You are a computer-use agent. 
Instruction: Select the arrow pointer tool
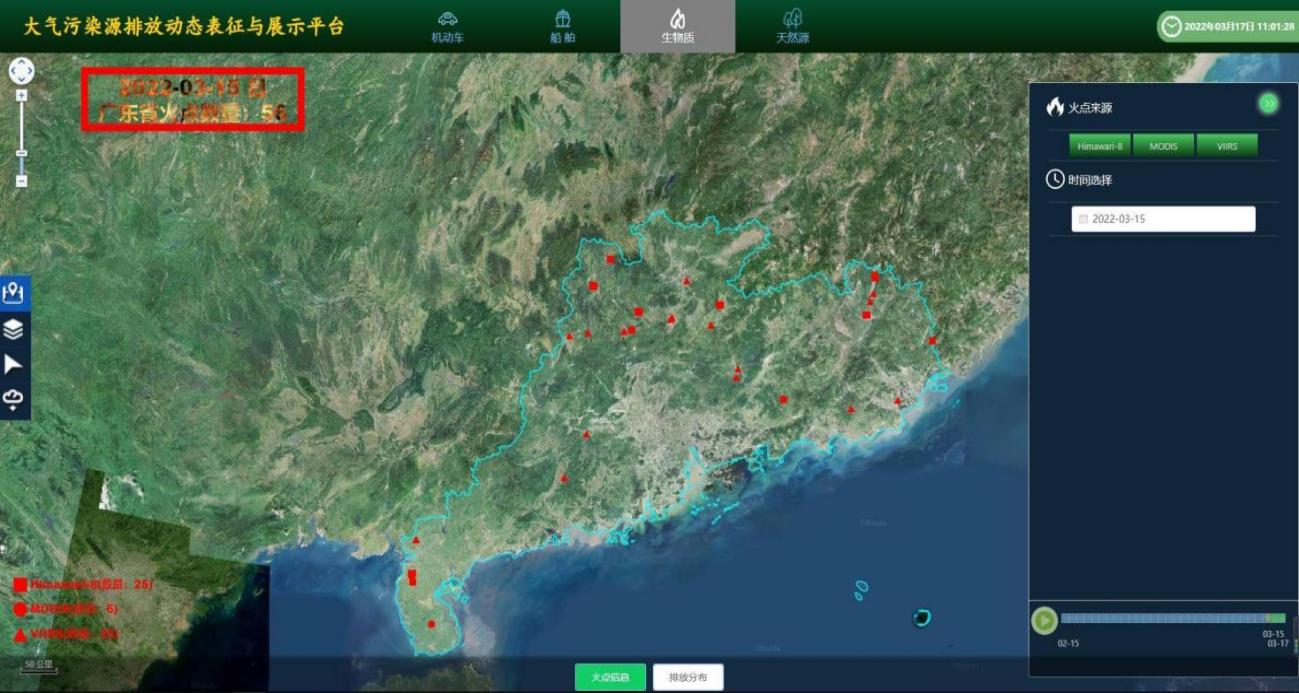14,364
